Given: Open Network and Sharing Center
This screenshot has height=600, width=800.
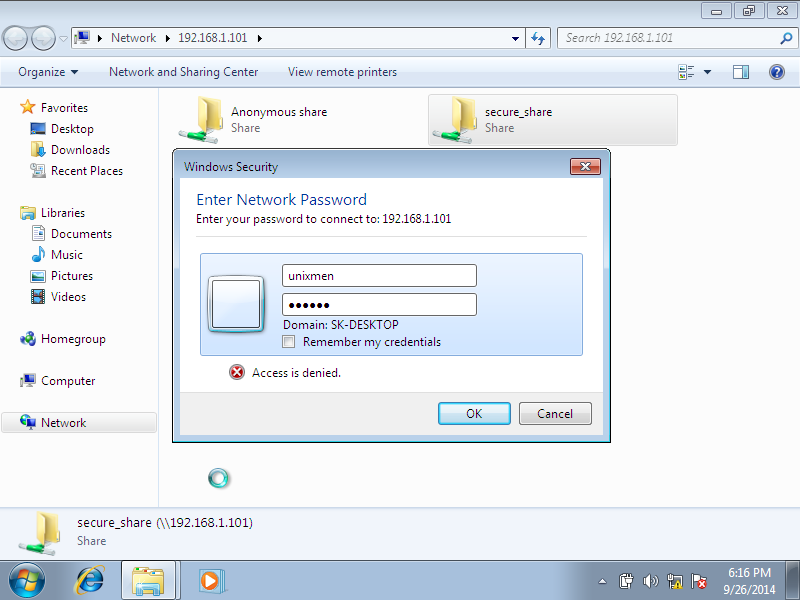Looking at the screenshot, I should [184, 72].
